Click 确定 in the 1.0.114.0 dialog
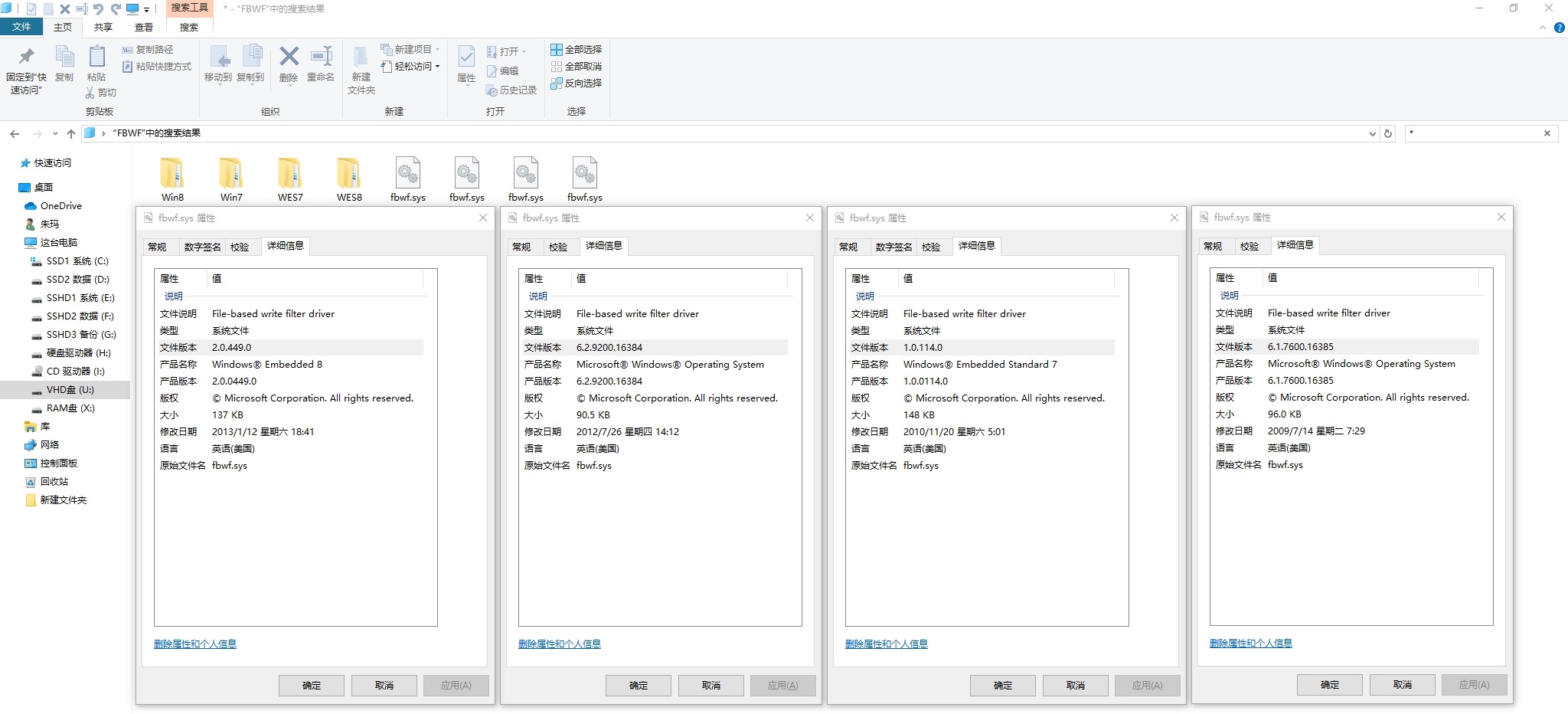 1003,685
